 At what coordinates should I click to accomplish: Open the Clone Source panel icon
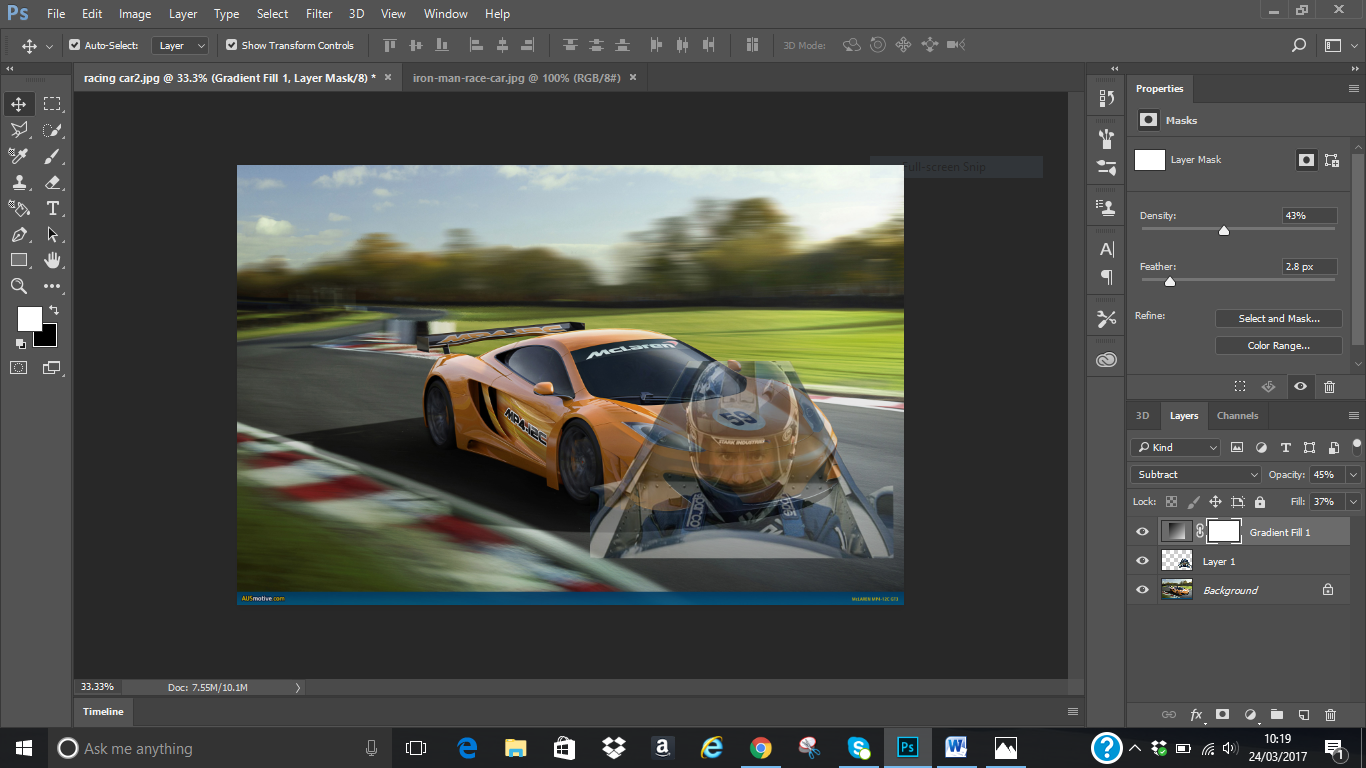pyautogui.click(x=1106, y=208)
